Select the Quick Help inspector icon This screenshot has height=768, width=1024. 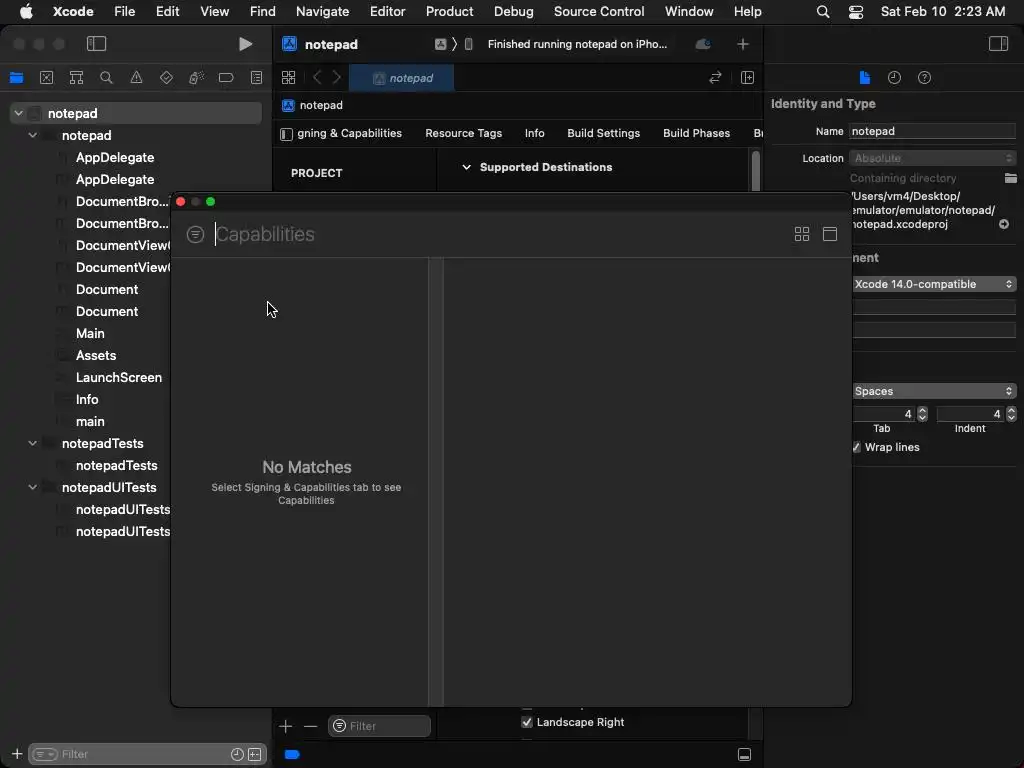click(924, 78)
